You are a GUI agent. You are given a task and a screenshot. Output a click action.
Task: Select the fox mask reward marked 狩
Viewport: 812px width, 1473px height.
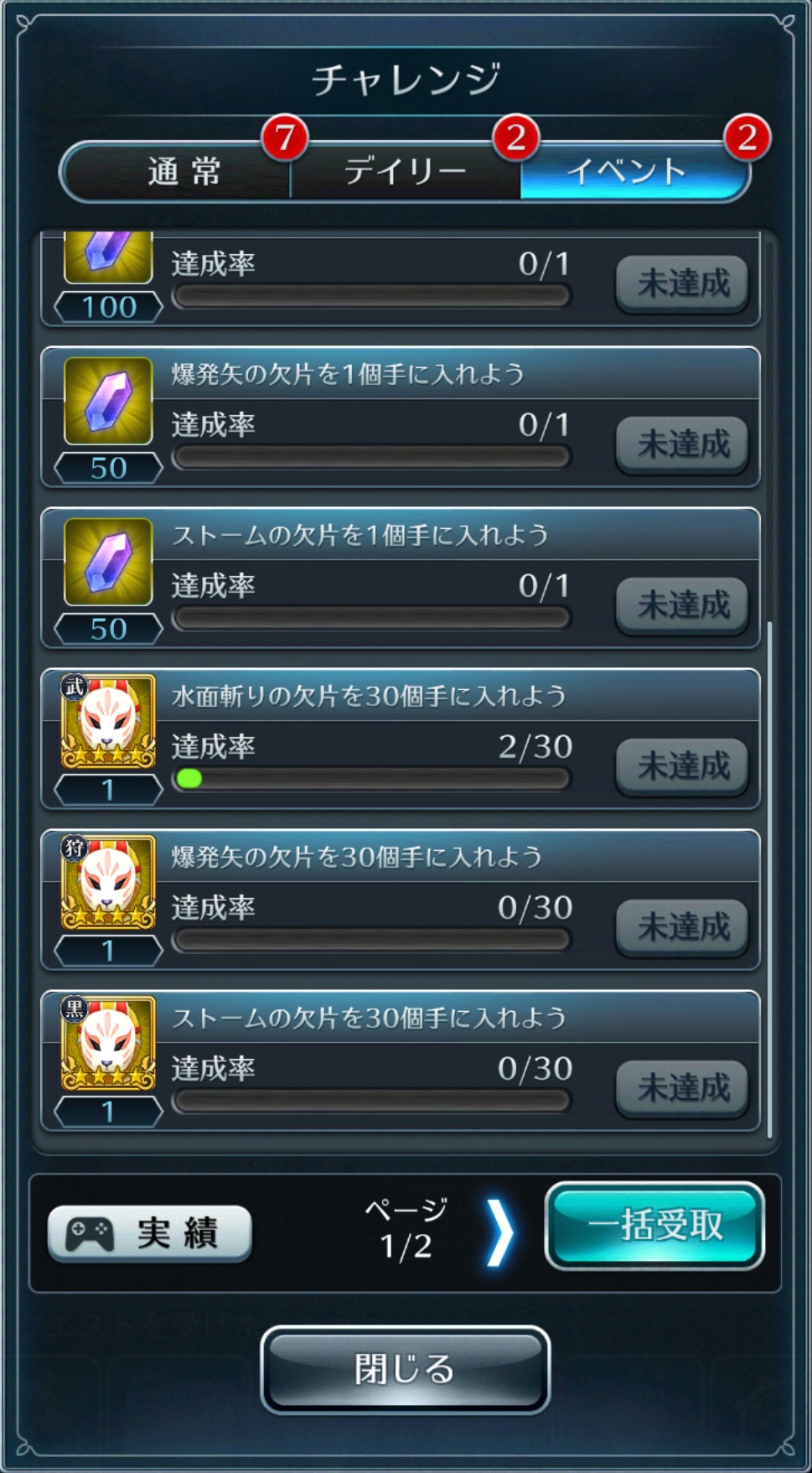[108, 883]
